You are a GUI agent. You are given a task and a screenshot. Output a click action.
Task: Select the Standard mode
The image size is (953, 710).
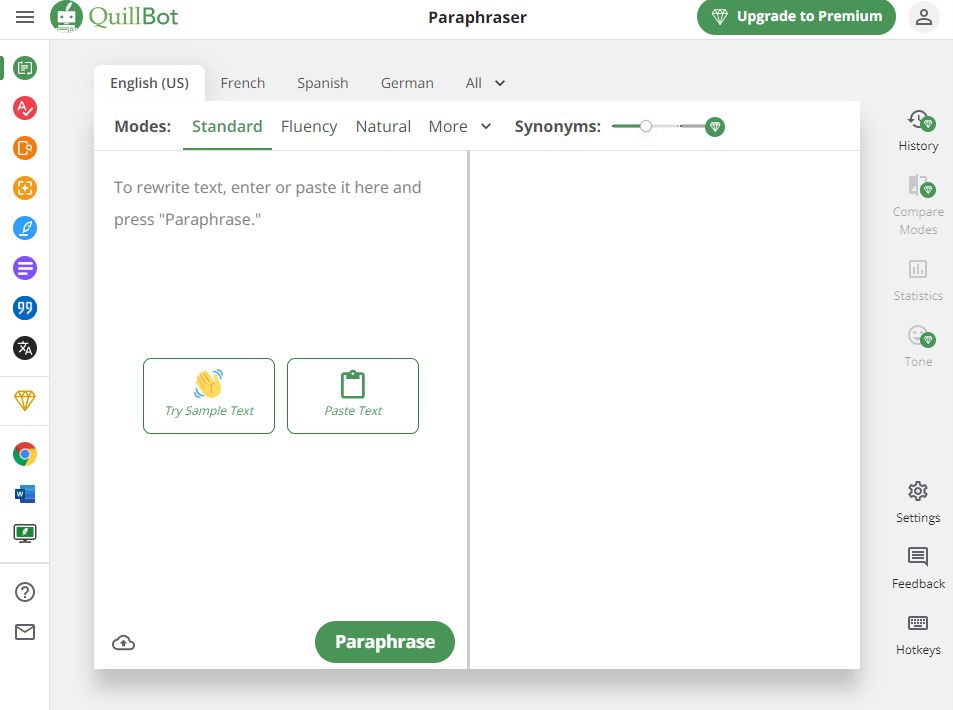227,126
